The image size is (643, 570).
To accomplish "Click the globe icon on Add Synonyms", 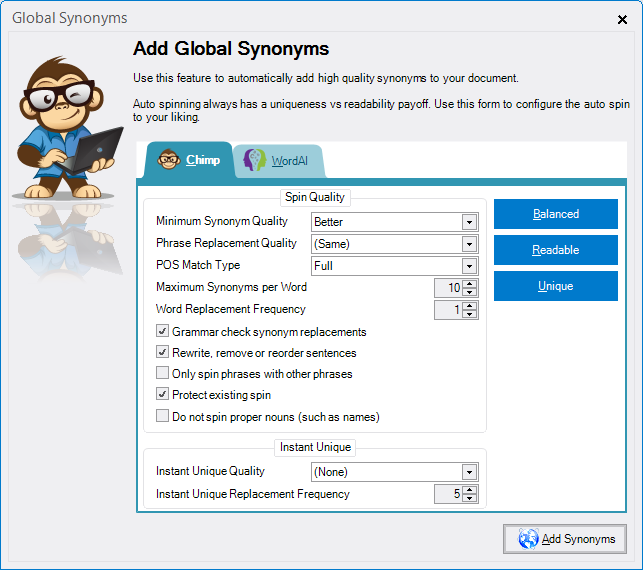I will point(528,538).
